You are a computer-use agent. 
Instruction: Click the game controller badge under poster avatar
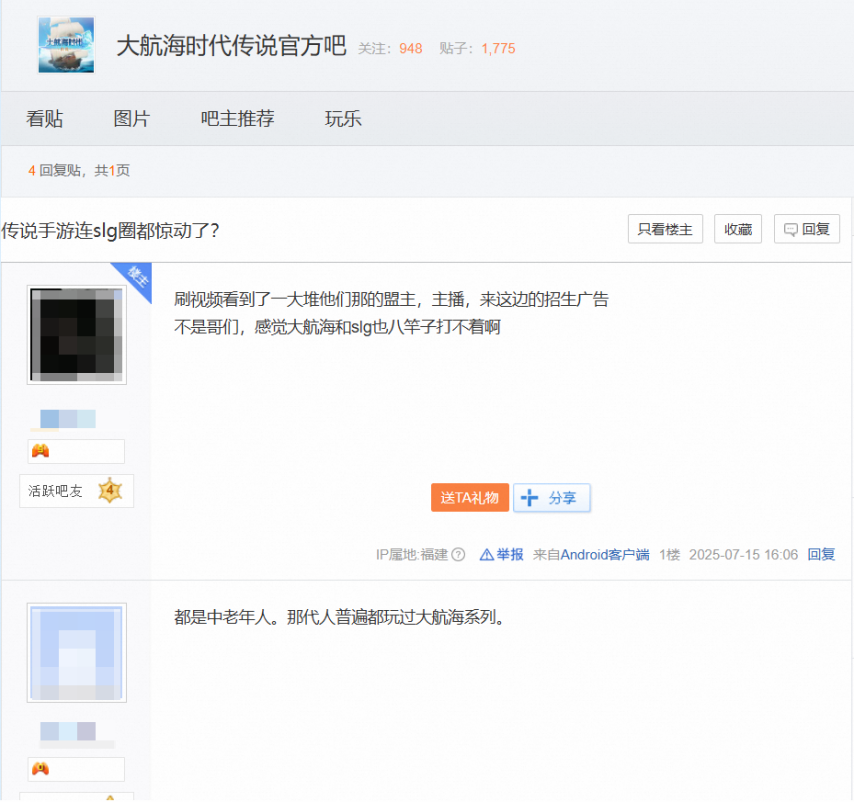41,451
